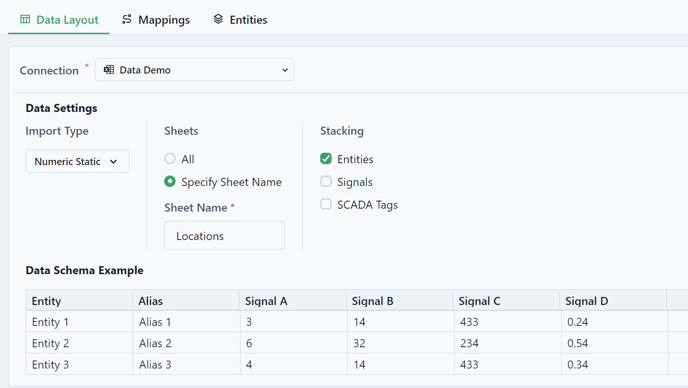Image resolution: width=688 pixels, height=388 pixels.
Task: Expand the Connection dropdown chevron
Action: (285, 70)
